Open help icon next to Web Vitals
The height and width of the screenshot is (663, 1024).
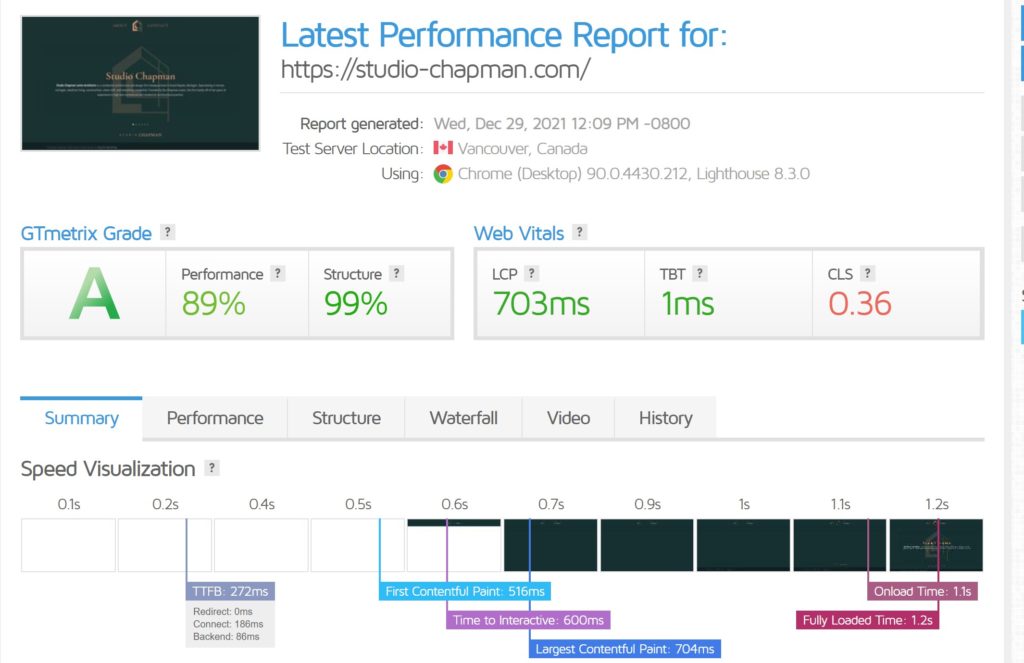pos(579,232)
